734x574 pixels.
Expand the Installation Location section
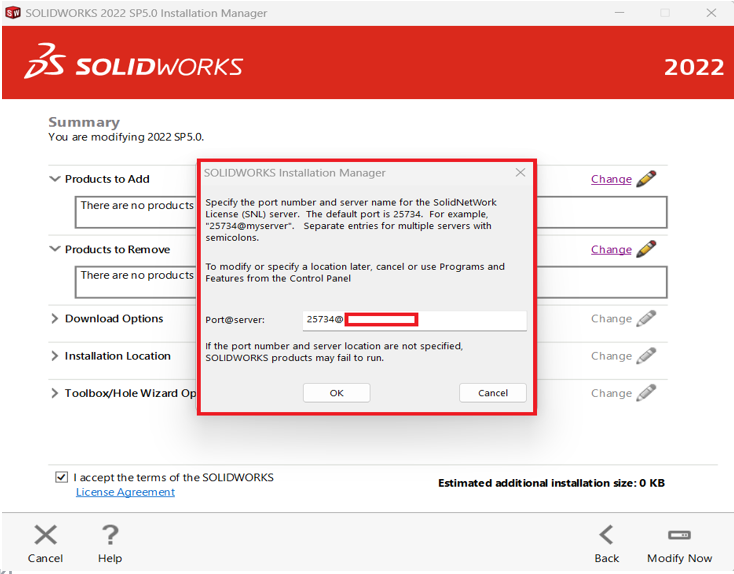pos(55,356)
